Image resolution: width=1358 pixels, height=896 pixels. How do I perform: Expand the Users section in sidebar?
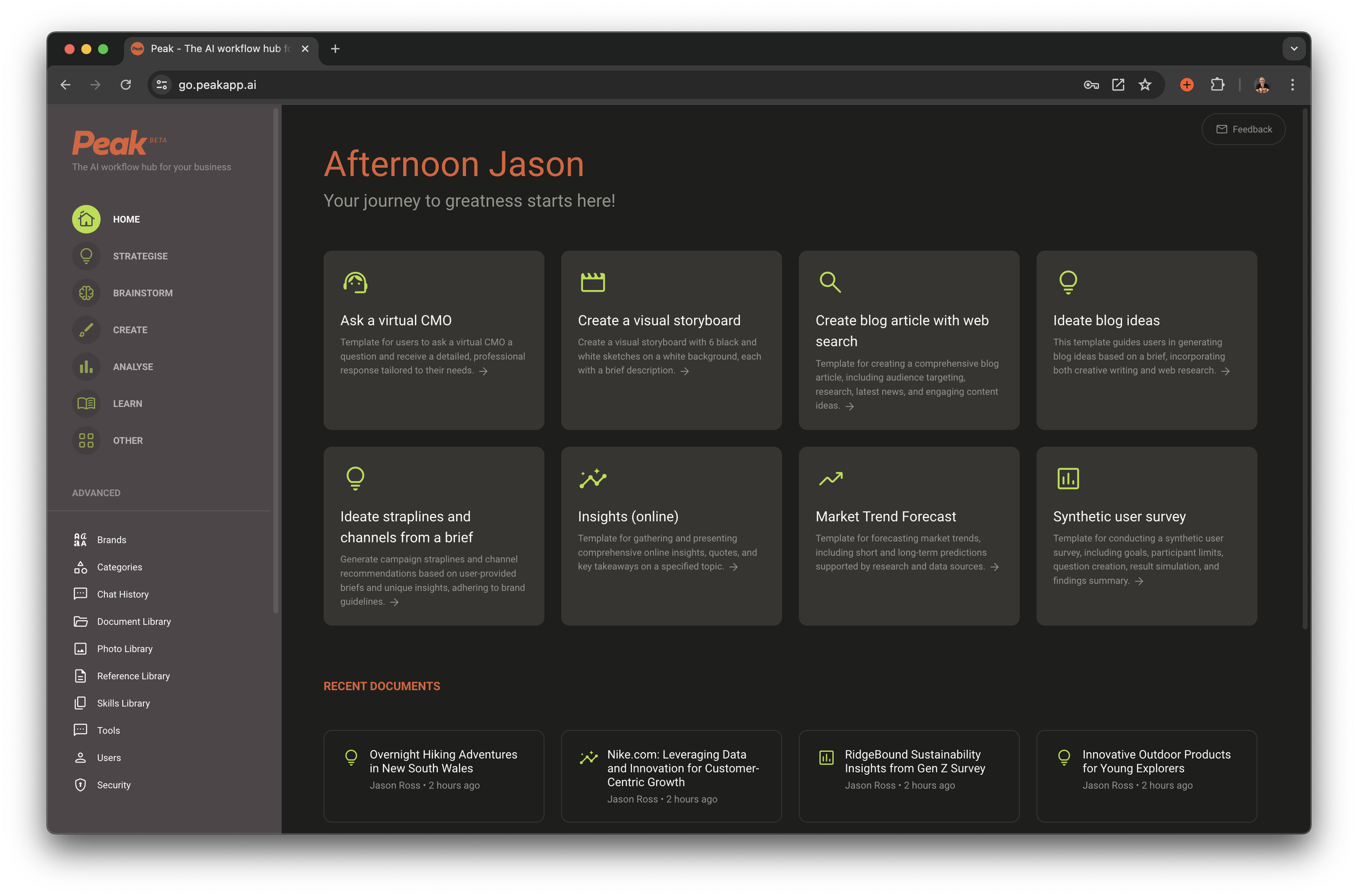[109, 757]
